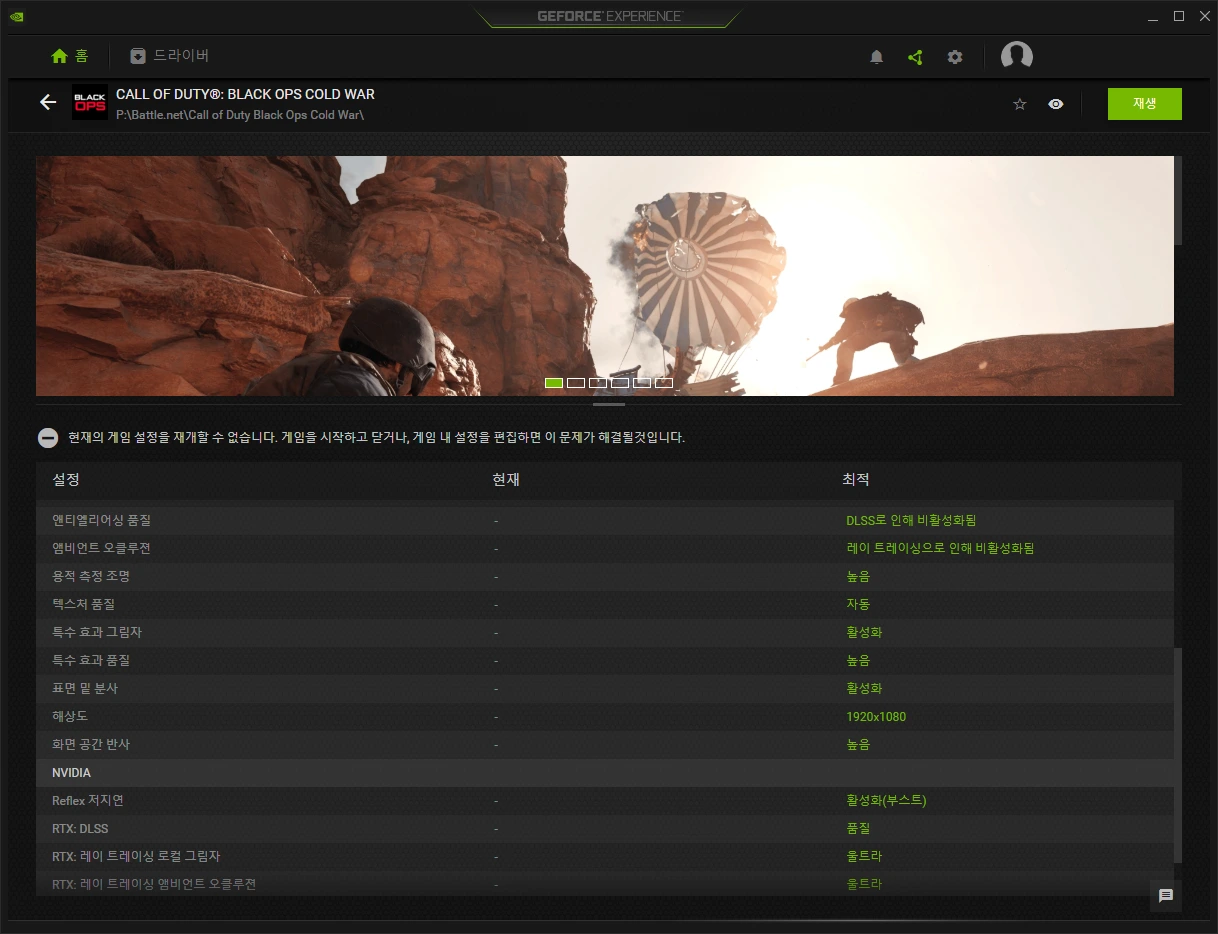This screenshot has width=1218, height=934.
Task: Click the settings list scrollbar thumb
Action: click(1178, 755)
